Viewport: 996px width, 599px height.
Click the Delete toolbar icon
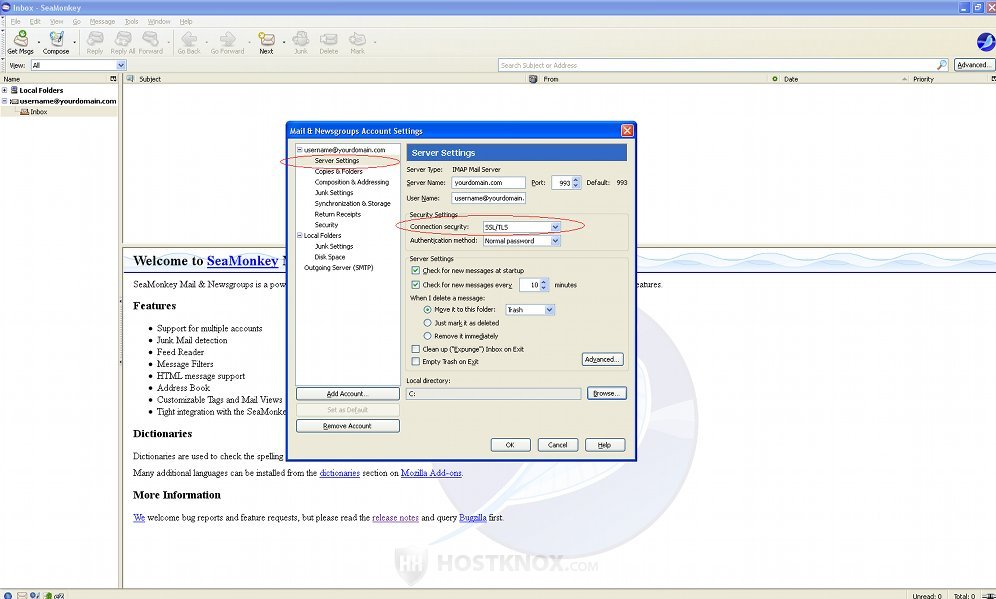[328, 39]
